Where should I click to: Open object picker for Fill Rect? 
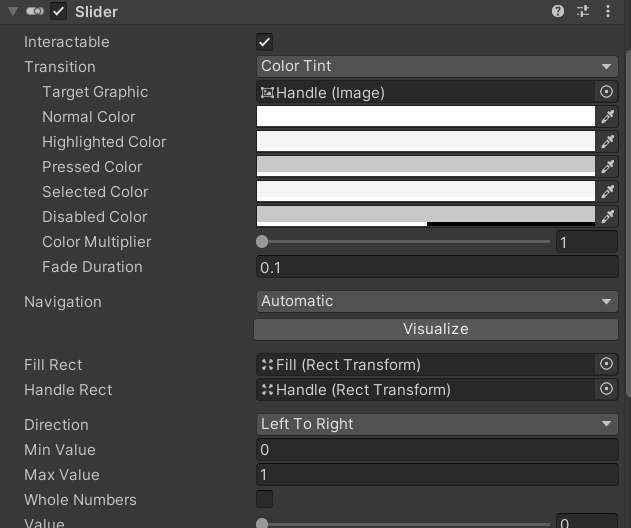(606, 364)
